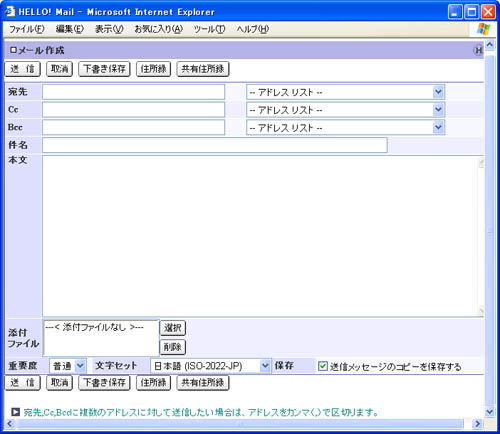Click the footer hint about comma-separated addresses
The image size is (500, 434).
pyautogui.click(x=201, y=412)
